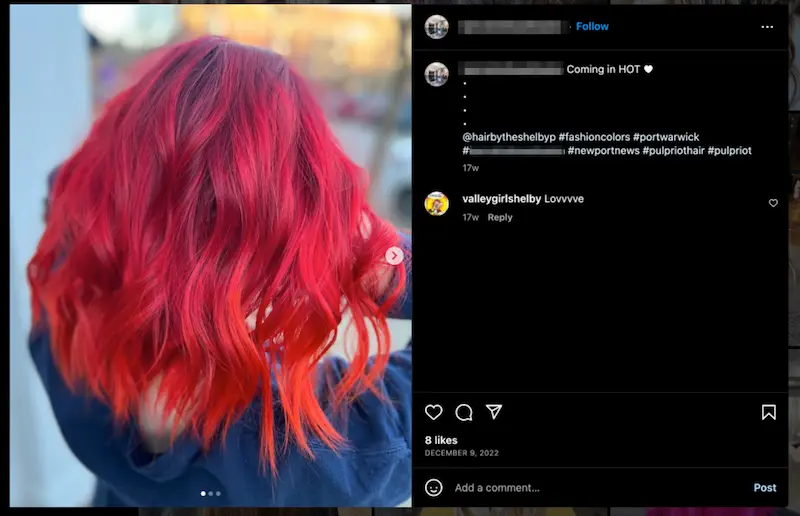Focus the Add a comment field

tap(599, 487)
